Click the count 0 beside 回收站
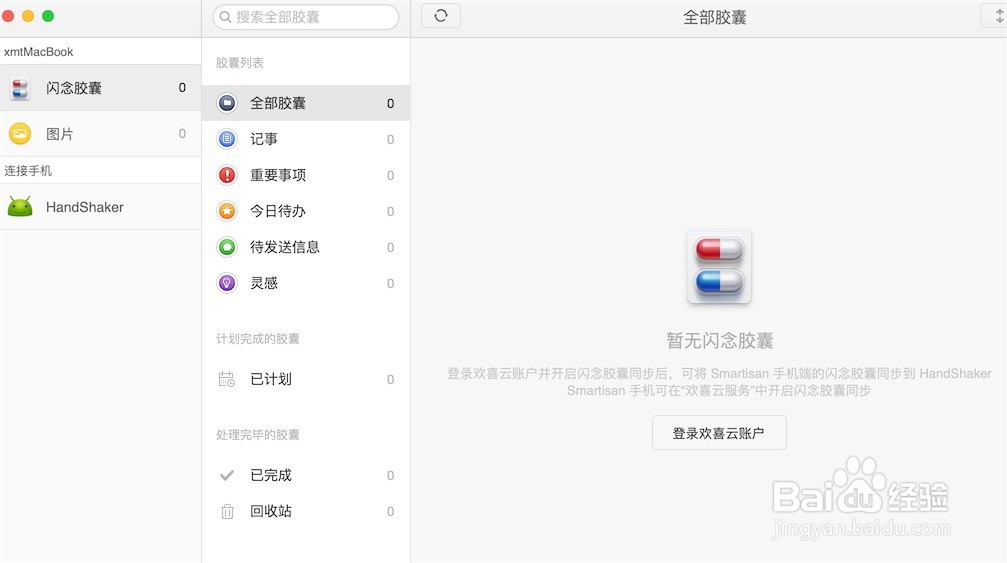The image size is (1007, 563). 390,512
